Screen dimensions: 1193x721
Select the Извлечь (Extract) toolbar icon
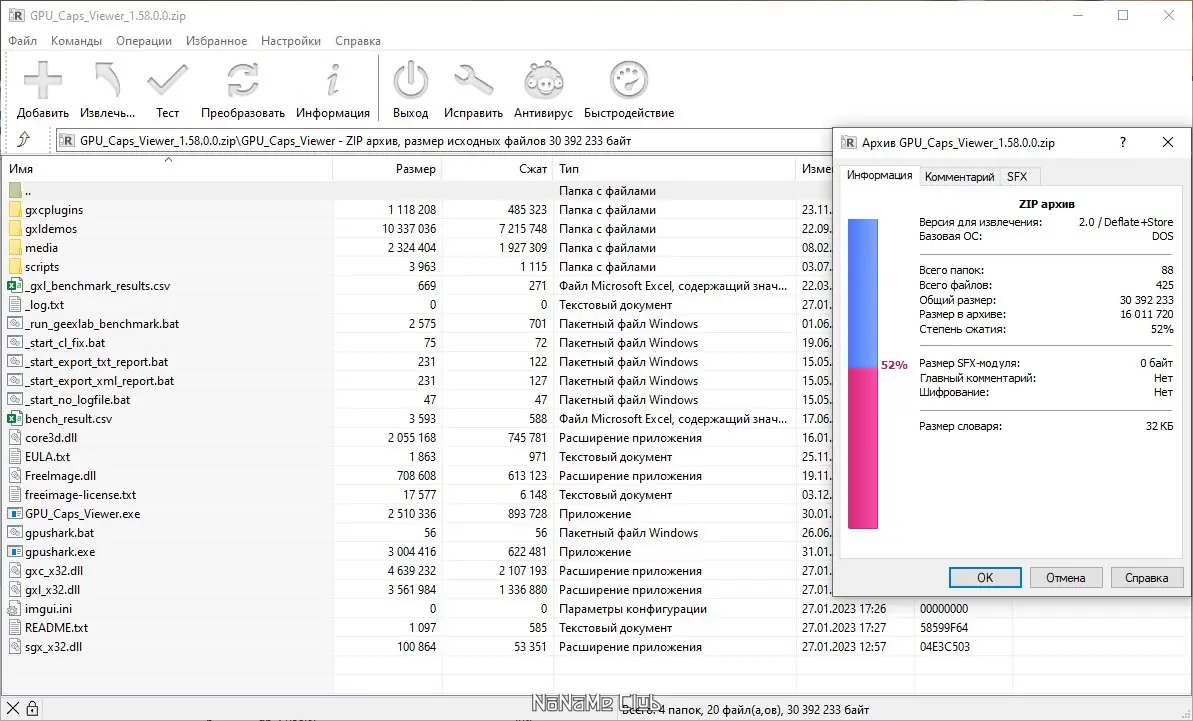(x=106, y=78)
